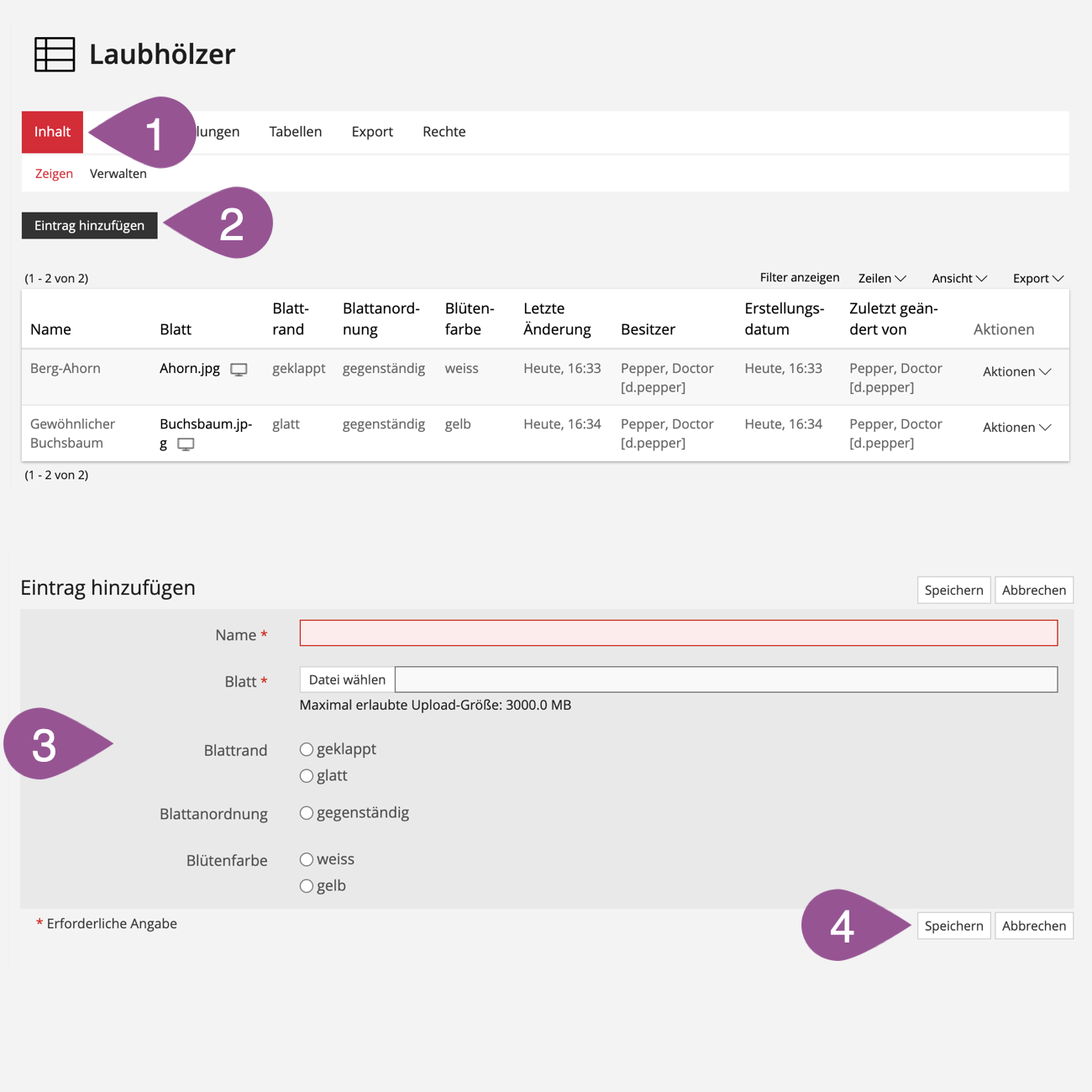Select gelb as Blütenfarbe
Image resolution: width=1092 pixels, height=1092 pixels.
pyautogui.click(x=307, y=886)
